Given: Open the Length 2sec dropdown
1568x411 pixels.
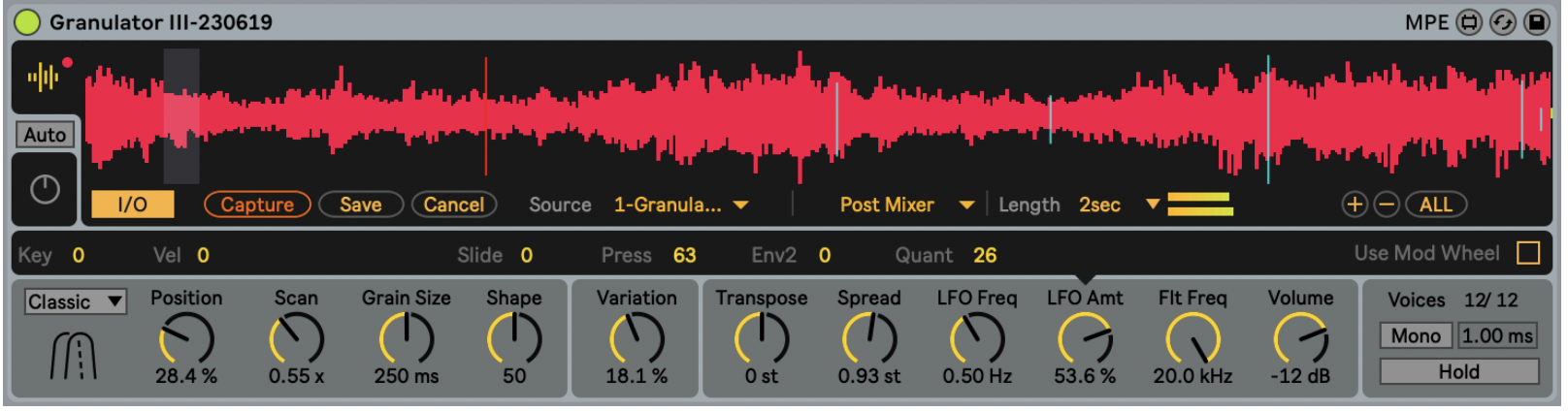Looking at the screenshot, I should (1119, 205).
